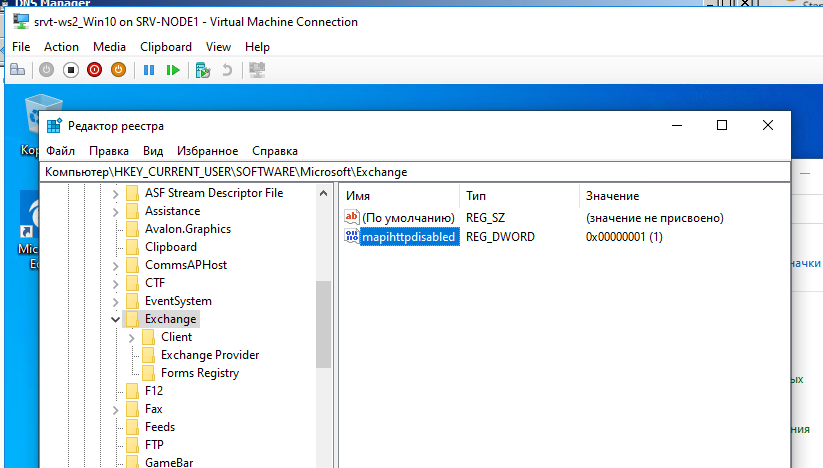
Task: Open the Избранное menu
Action: [x=207, y=151]
